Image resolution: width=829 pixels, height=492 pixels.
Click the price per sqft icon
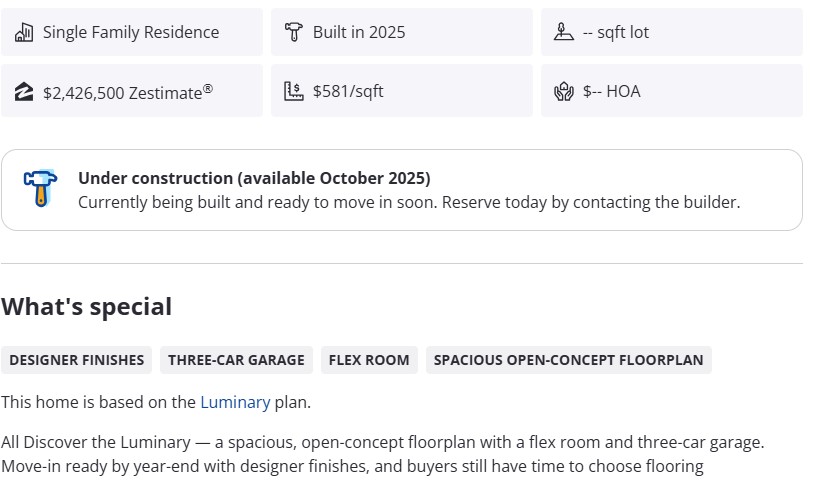[293, 91]
